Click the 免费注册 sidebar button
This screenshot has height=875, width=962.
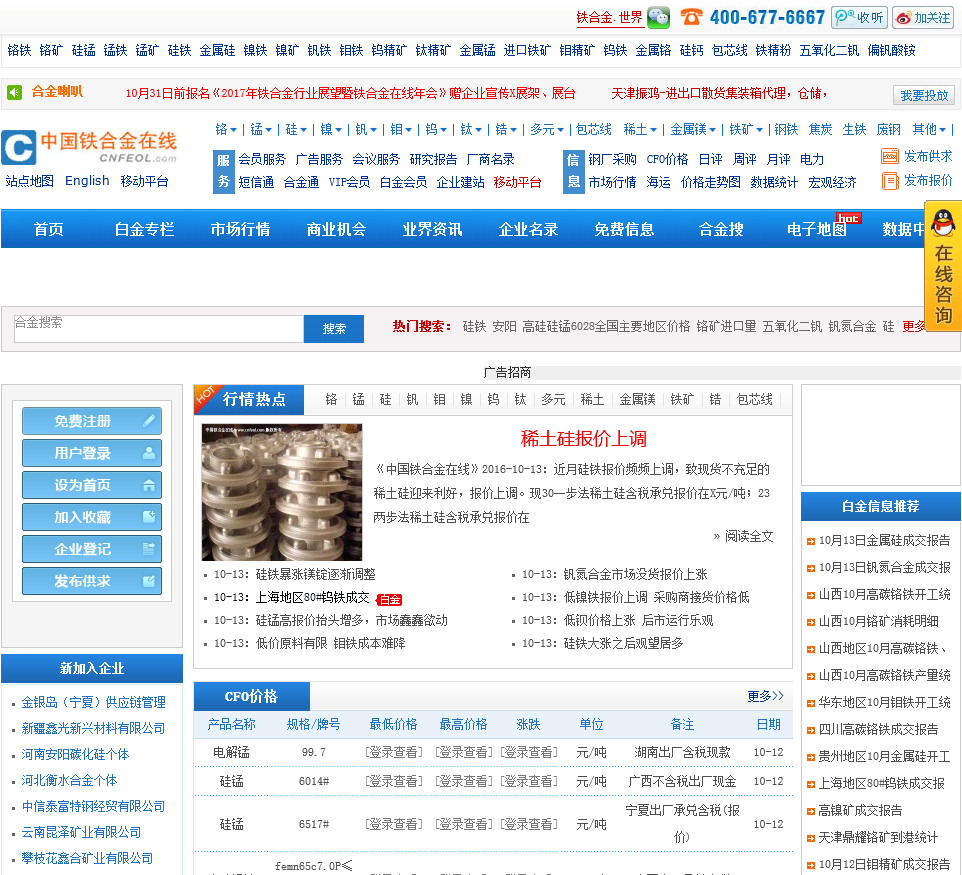(x=92, y=421)
